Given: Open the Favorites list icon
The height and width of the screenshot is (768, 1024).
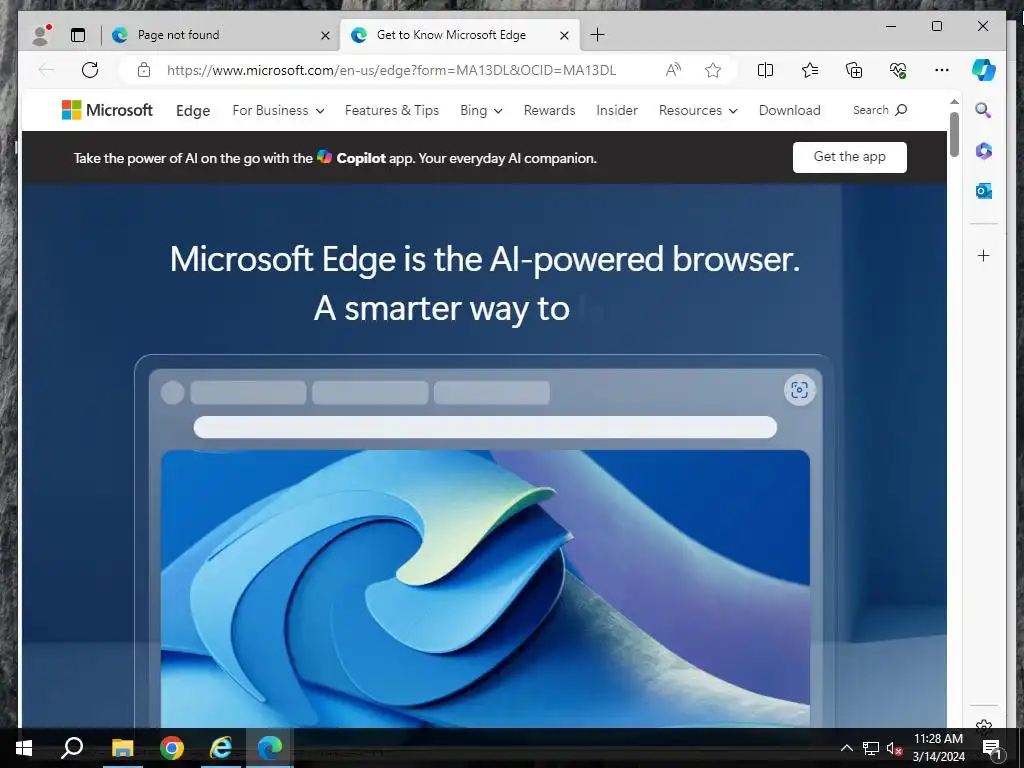Looking at the screenshot, I should 810,70.
